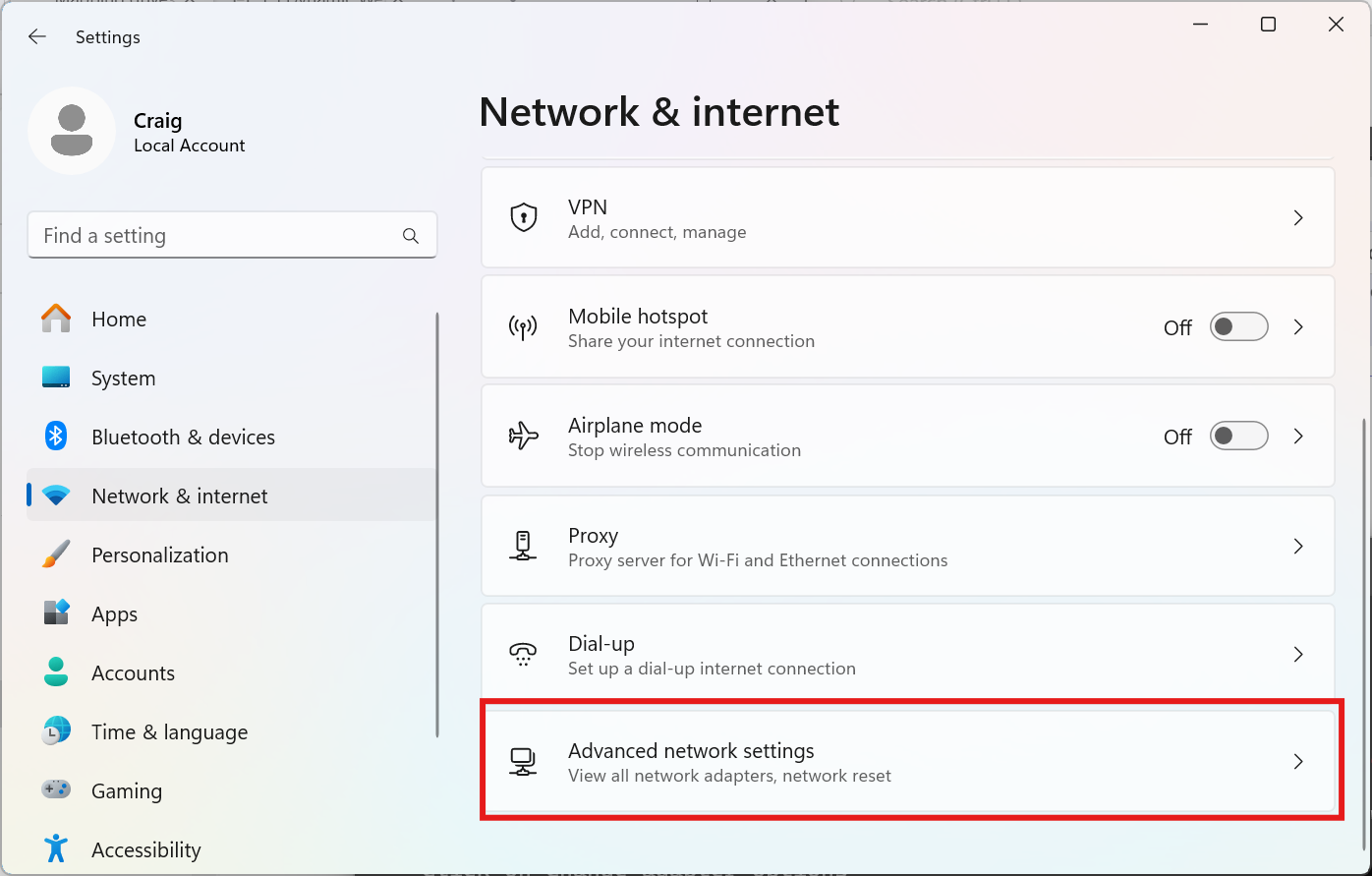Open the Apps settings category
Image resolution: width=1372 pixels, height=876 pixels.
tap(232, 613)
